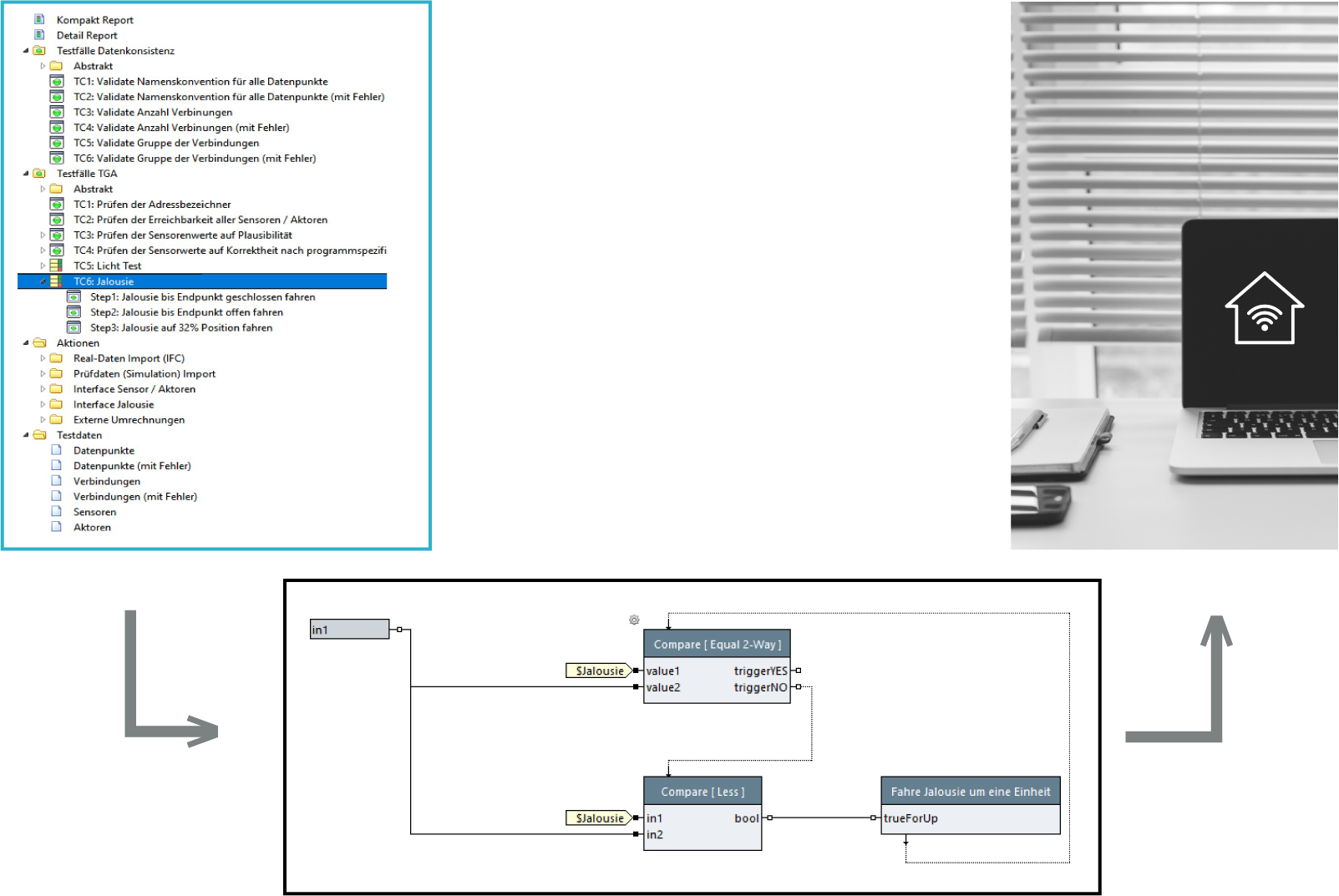
Task: Click the file icon of Datenpunkte (mit Fehler)
Action: click(x=56, y=465)
